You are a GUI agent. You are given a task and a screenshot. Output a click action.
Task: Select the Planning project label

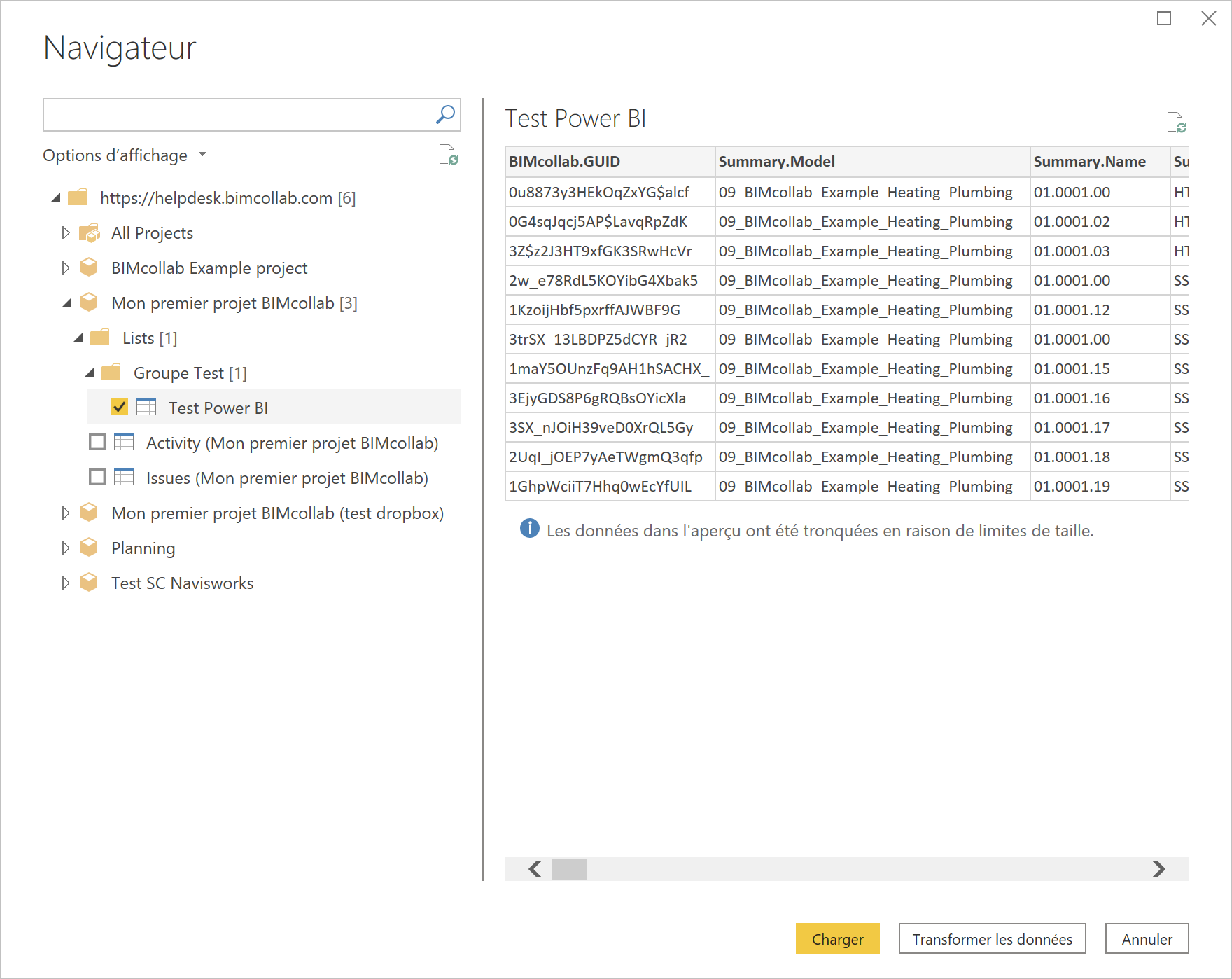[143, 548]
